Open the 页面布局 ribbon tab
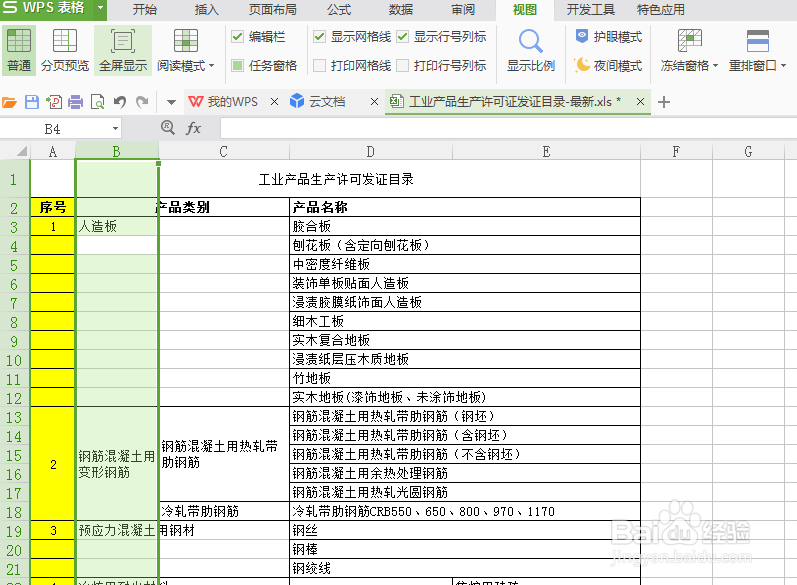 point(272,10)
